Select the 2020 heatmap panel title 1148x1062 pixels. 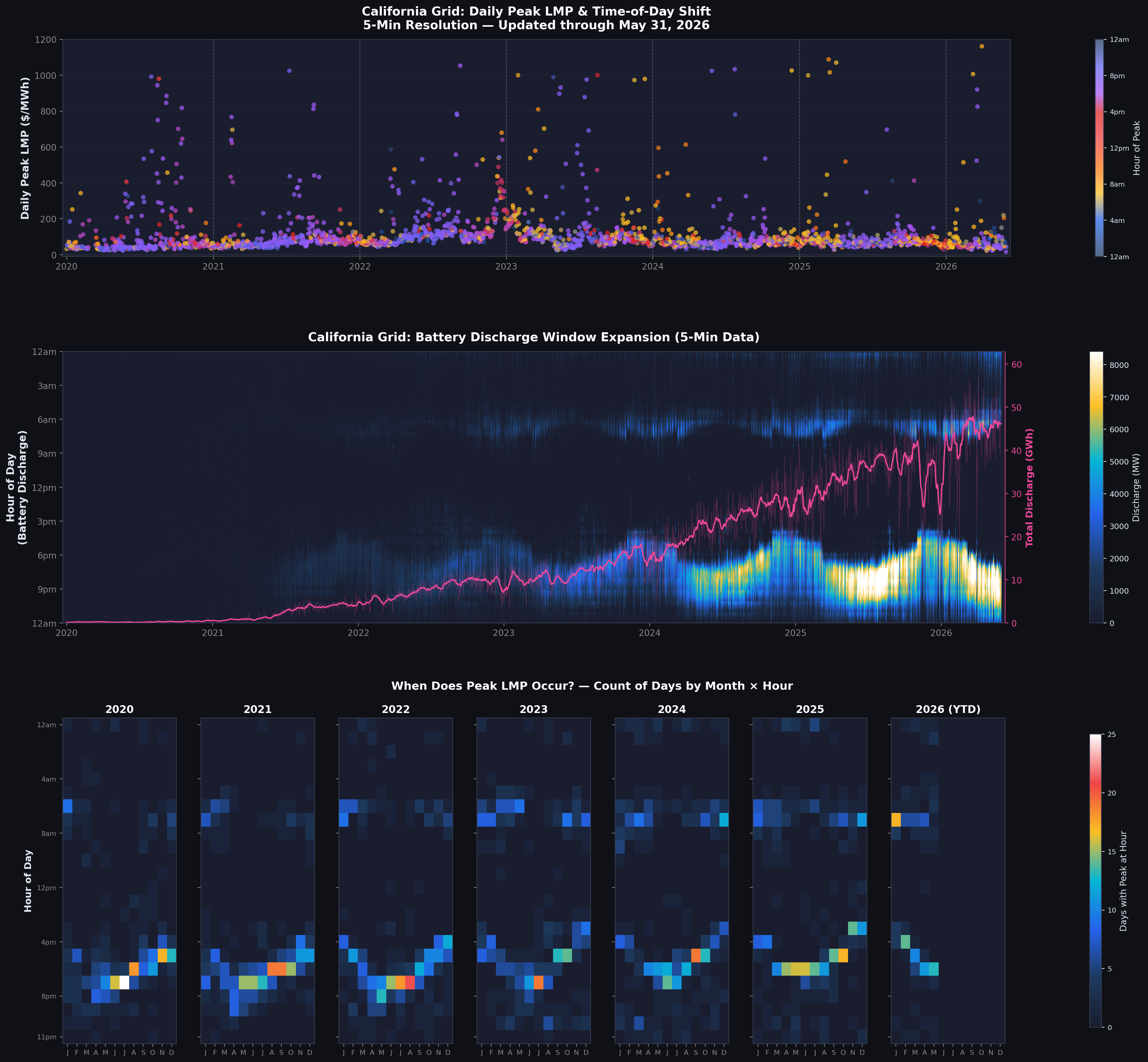(x=120, y=709)
